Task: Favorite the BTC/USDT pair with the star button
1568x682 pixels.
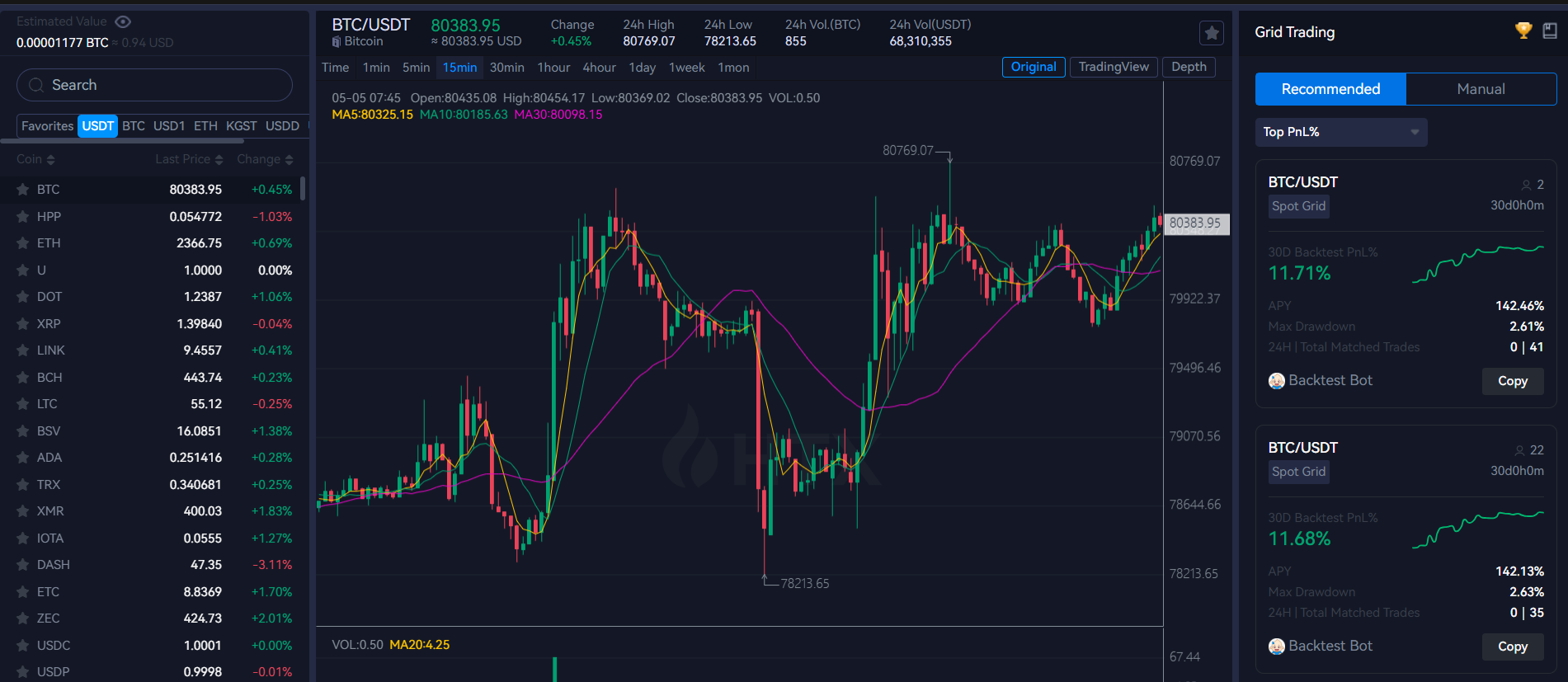Action: [1211, 33]
